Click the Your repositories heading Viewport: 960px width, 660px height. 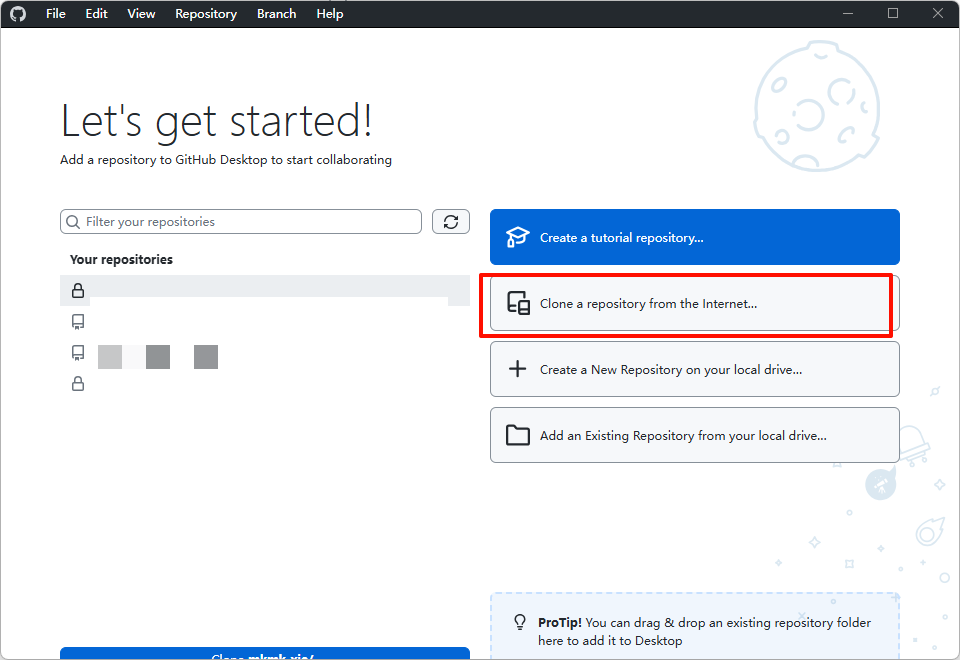[x=121, y=259]
